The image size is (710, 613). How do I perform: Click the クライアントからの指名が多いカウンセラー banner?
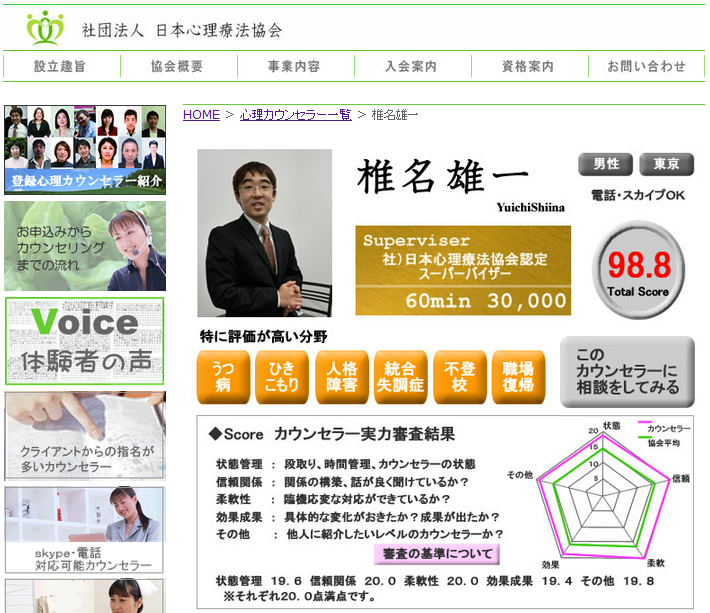tap(85, 436)
